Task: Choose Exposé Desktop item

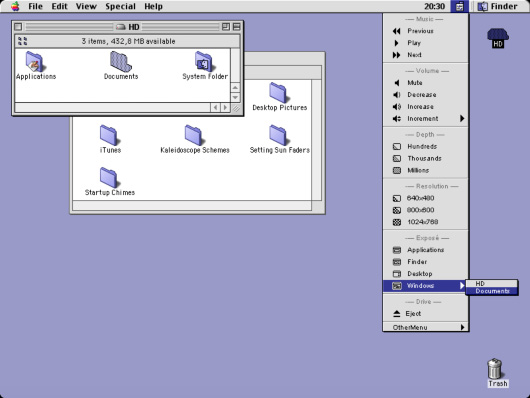Action: [x=426, y=274]
